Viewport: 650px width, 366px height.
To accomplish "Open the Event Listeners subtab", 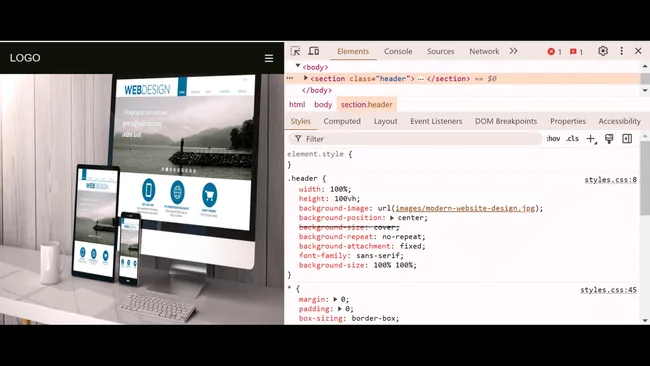I will pyautogui.click(x=436, y=121).
